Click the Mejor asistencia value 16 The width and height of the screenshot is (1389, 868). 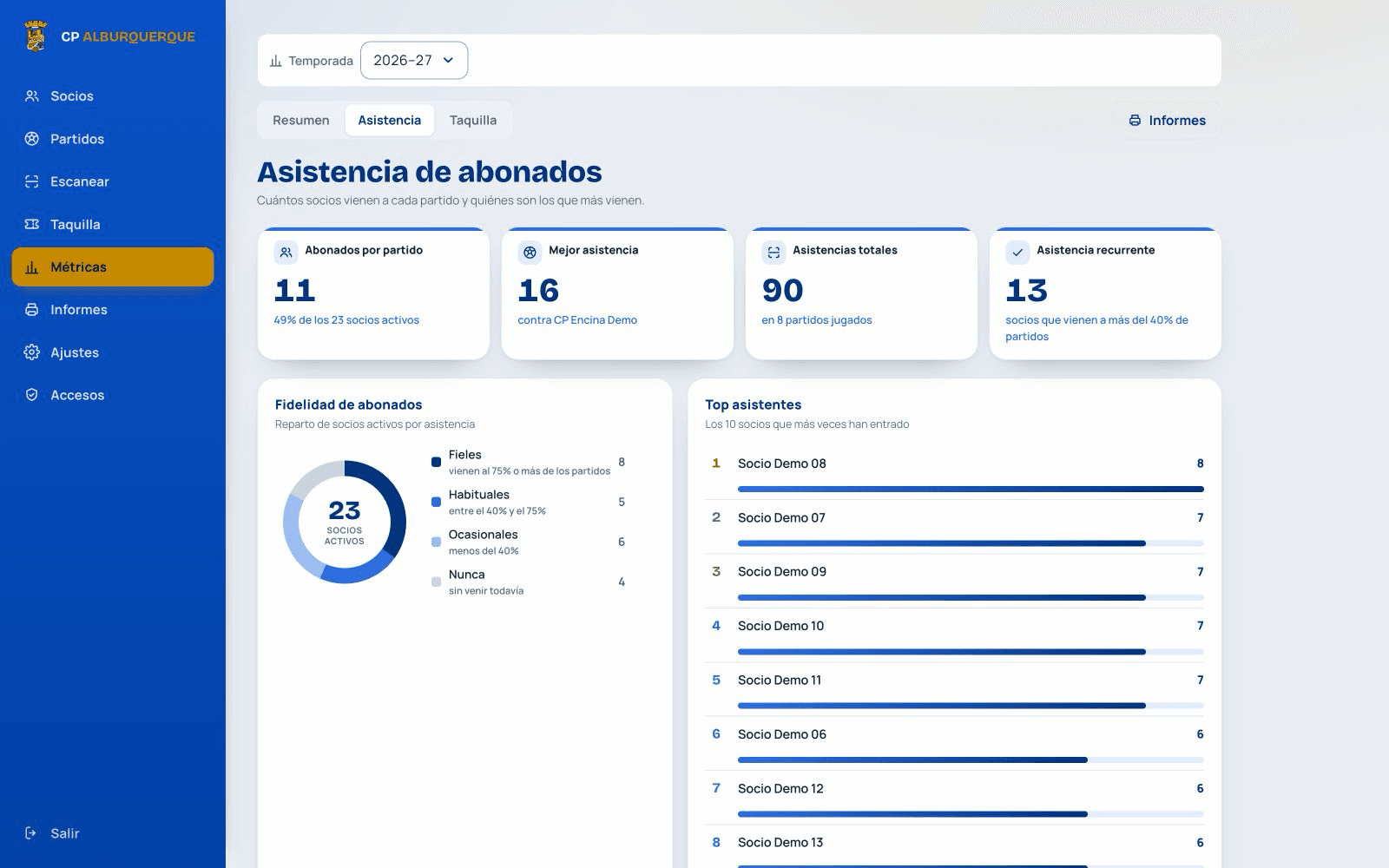click(x=538, y=290)
